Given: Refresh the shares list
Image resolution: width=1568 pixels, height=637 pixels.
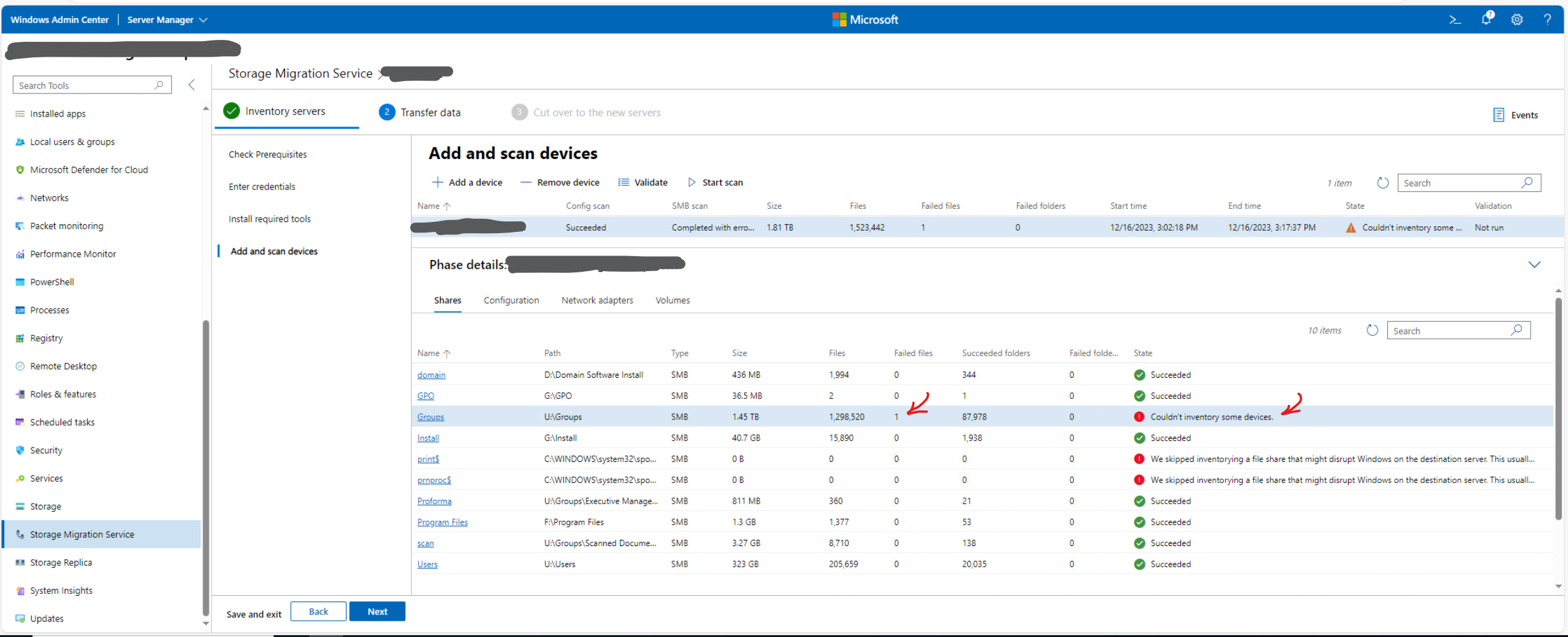Looking at the screenshot, I should pos(1372,330).
